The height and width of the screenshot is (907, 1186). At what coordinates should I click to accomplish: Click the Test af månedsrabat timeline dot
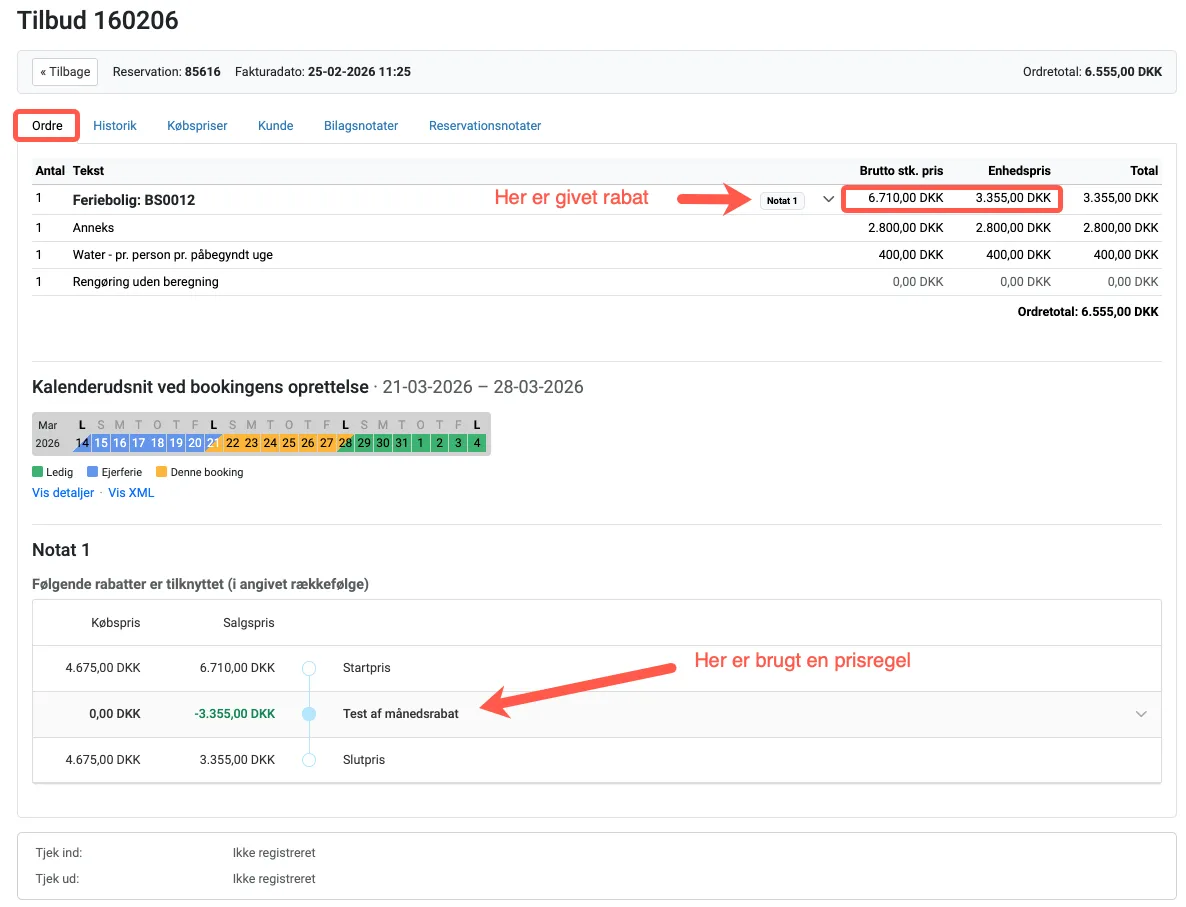coord(309,714)
